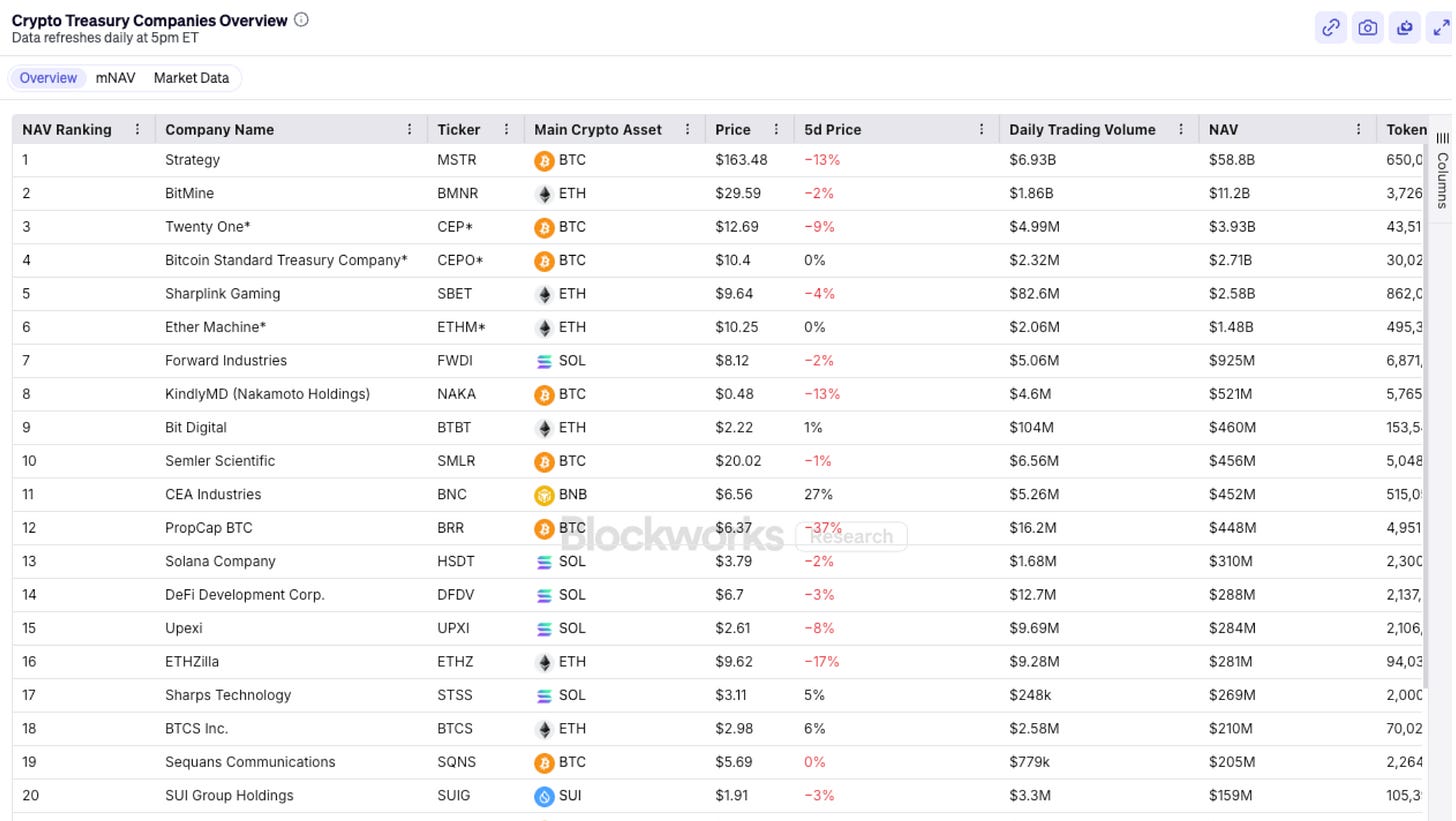Switch to the Market Data tab
Viewport: 1456px width, 821px height.
(191, 78)
